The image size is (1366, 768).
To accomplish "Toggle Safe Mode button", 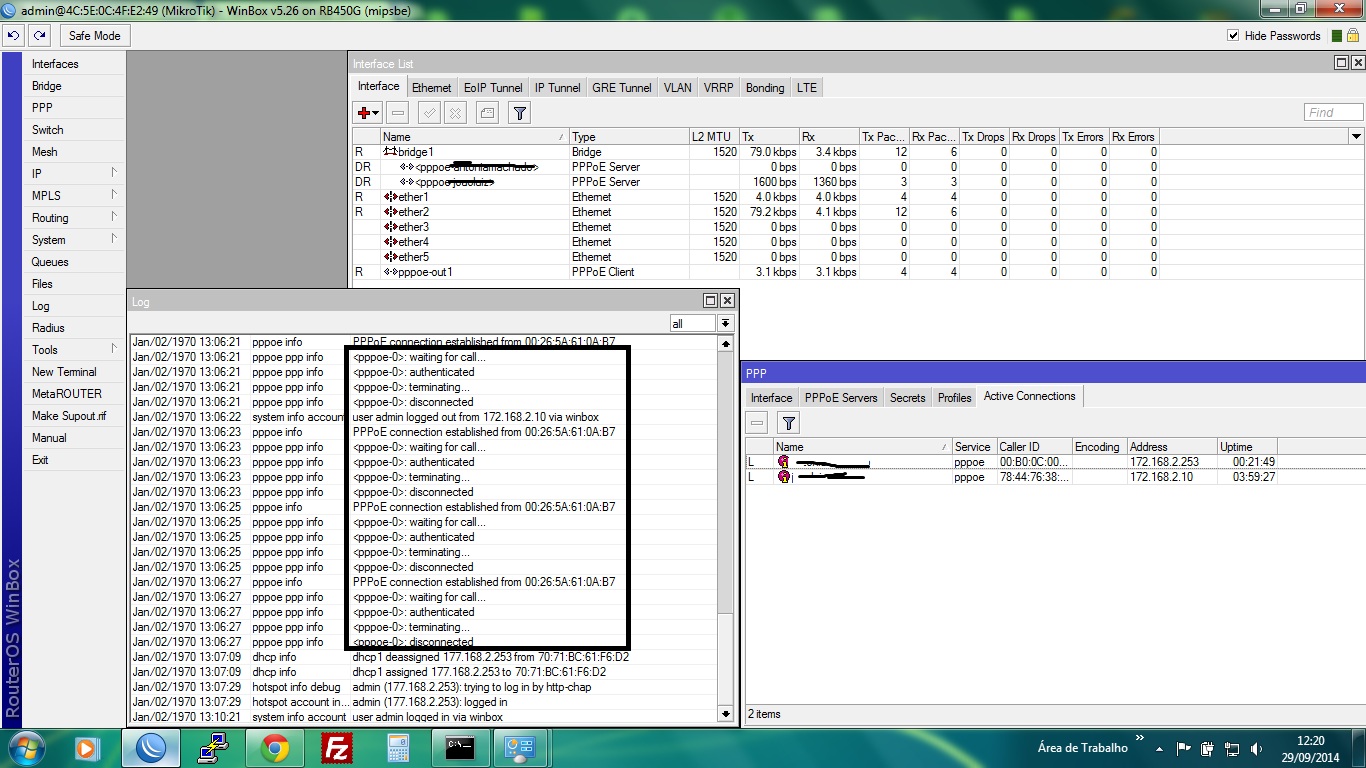I will [x=94, y=36].
